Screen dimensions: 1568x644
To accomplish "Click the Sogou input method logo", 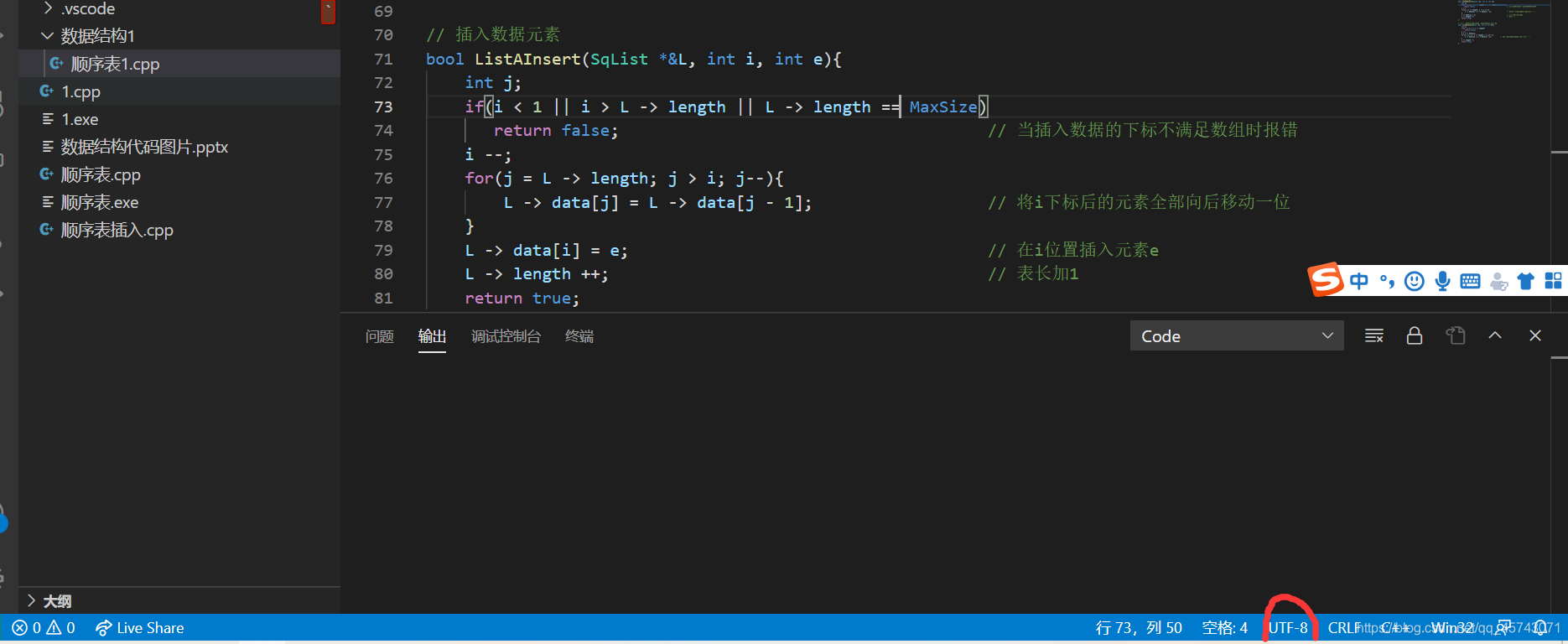I will pyautogui.click(x=1326, y=280).
